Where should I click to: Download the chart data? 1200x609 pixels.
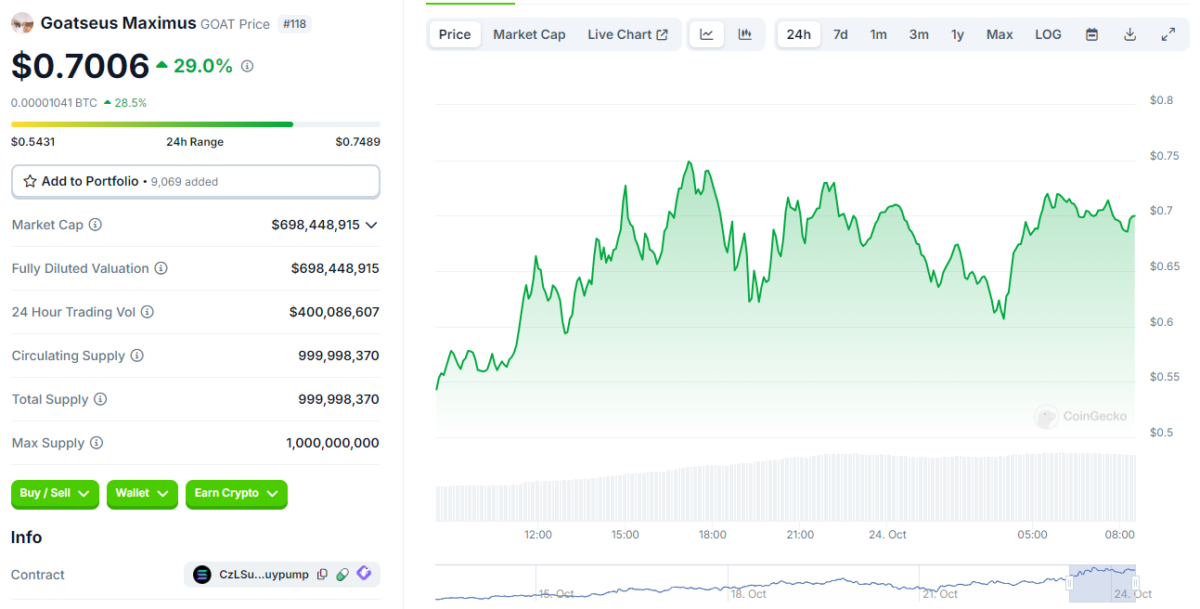coord(1130,34)
